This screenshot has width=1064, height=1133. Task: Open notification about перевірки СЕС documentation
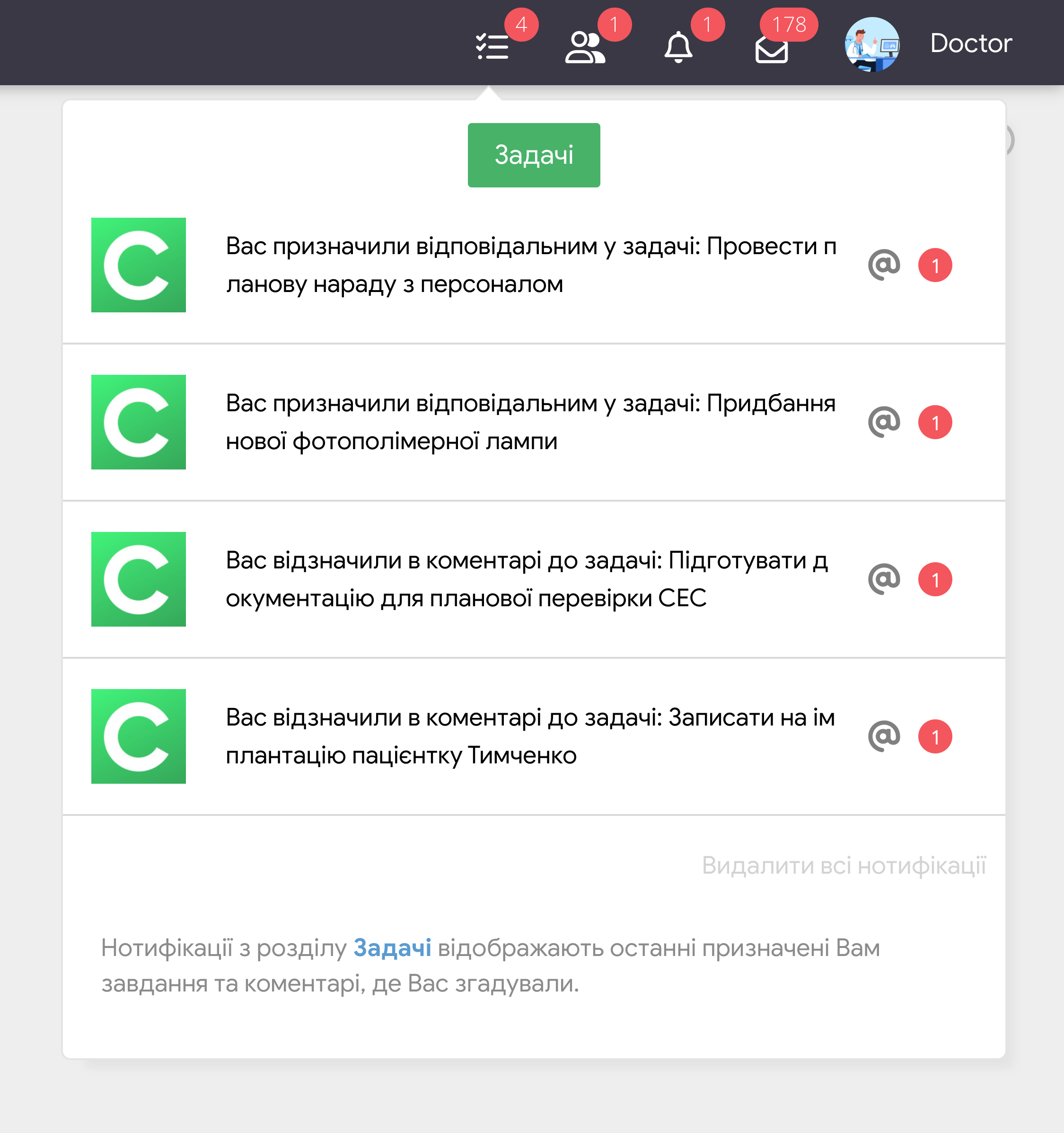click(527, 579)
